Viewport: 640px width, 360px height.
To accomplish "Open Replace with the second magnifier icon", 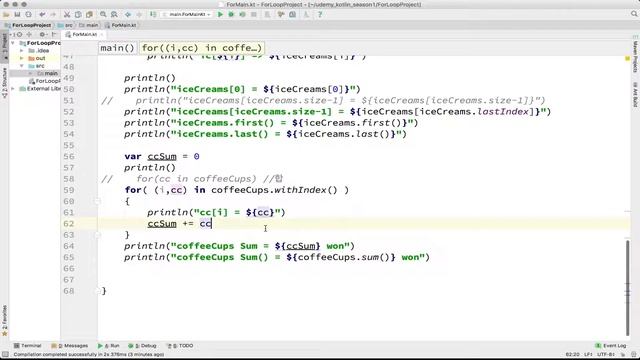I will coord(114,15).
